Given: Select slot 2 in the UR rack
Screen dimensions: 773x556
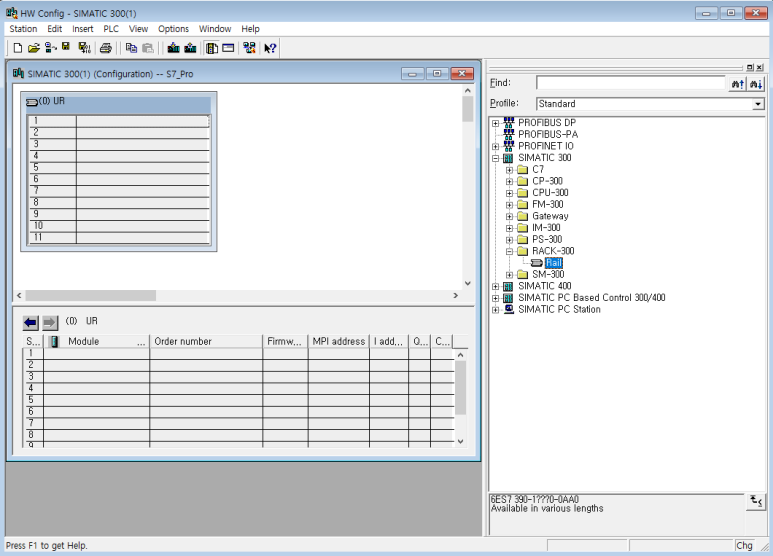Looking at the screenshot, I should (119, 133).
